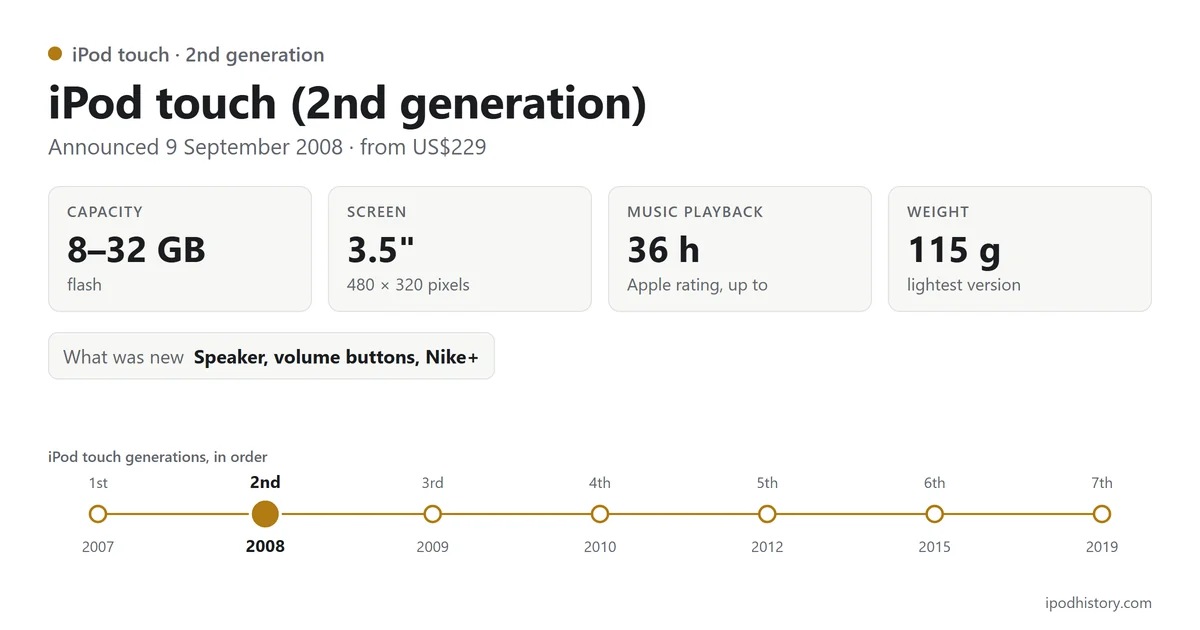Click the announced date and price subtitle
This screenshot has height=630, width=1200.
click(267, 147)
